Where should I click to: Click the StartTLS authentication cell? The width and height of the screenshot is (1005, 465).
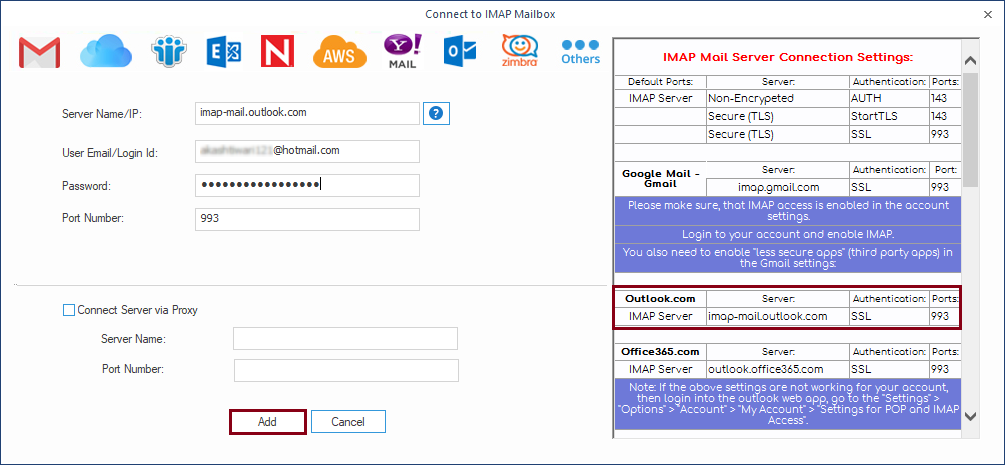889,117
